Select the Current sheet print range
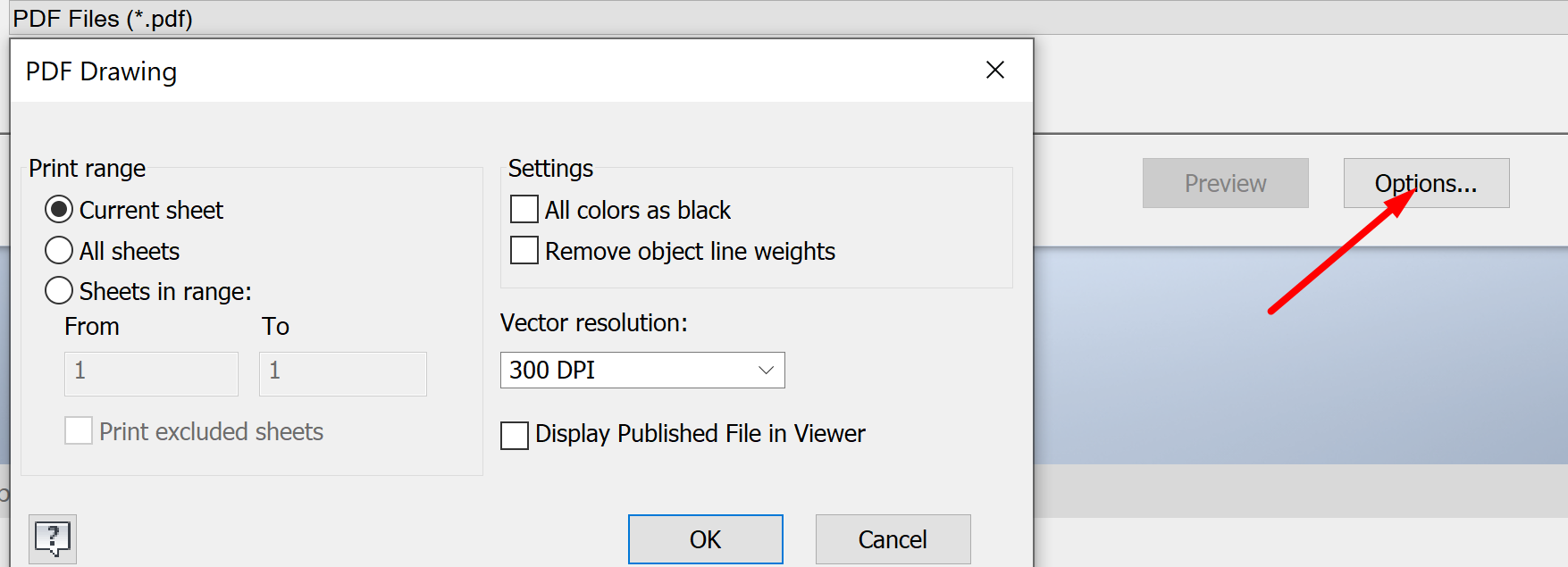Viewport: 1568px width, 567px height. pyautogui.click(x=58, y=209)
